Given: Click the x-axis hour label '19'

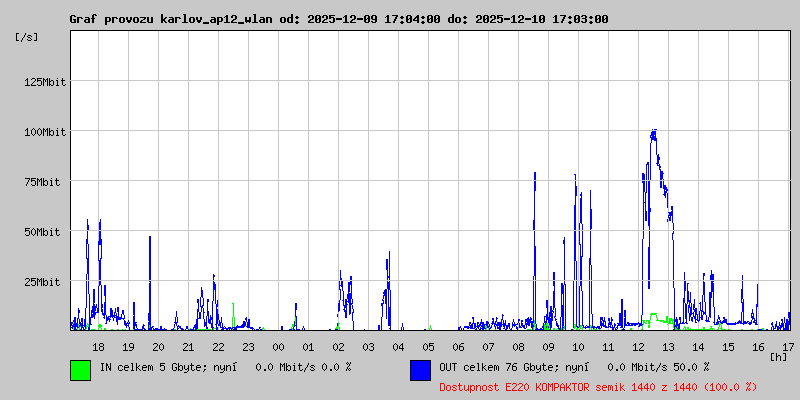Looking at the screenshot, I should (128, 347).
